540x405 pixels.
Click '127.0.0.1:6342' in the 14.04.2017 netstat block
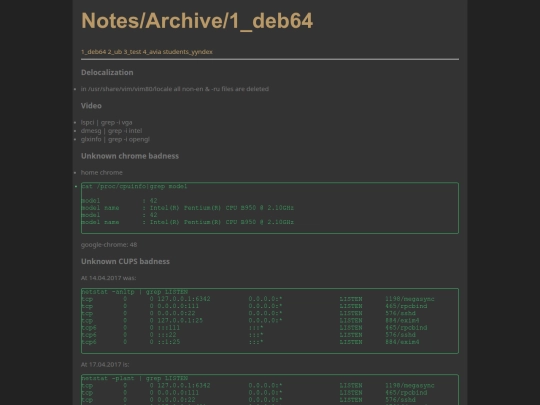184,299
